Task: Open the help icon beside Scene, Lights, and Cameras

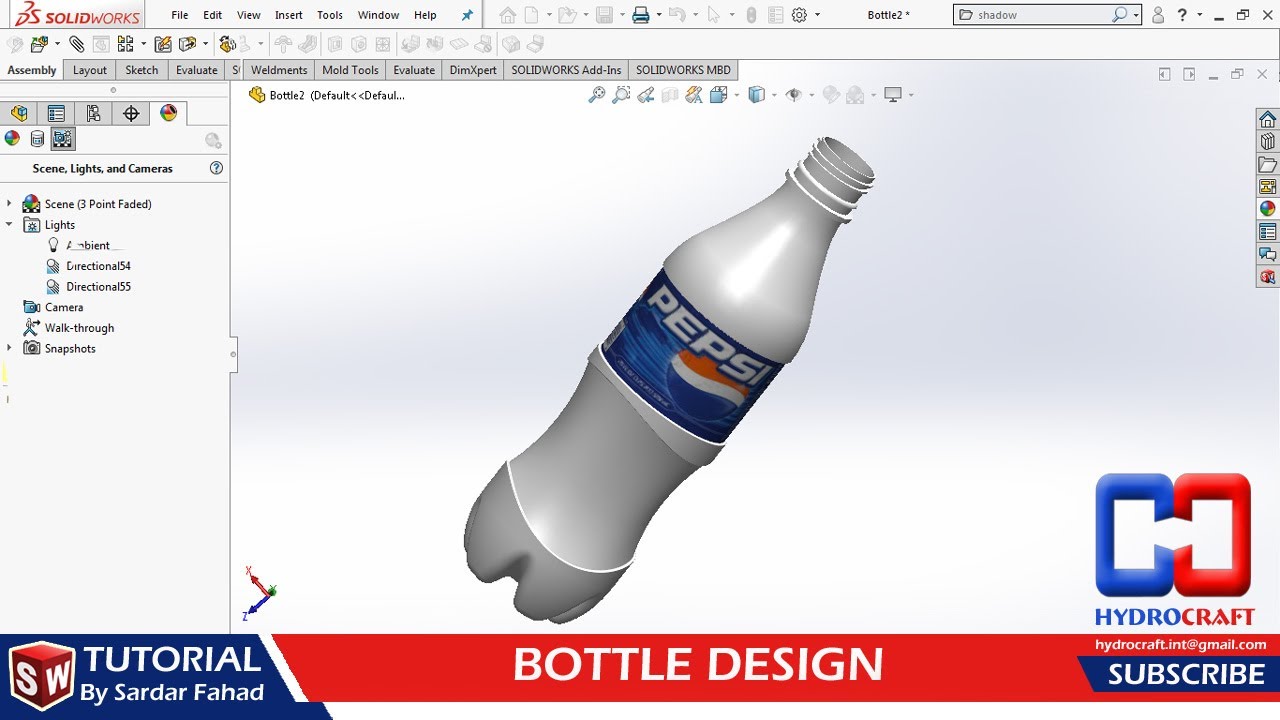Action: click(216, 168)
